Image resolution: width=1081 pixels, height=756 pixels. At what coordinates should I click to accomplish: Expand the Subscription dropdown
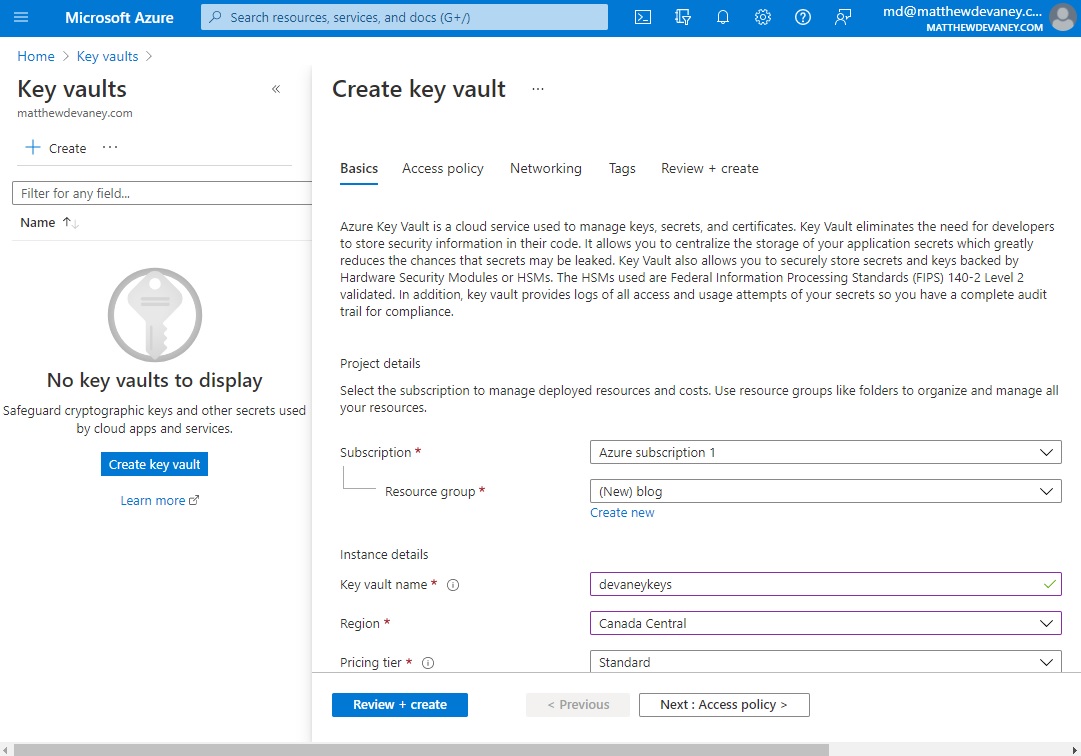point(825,453)
